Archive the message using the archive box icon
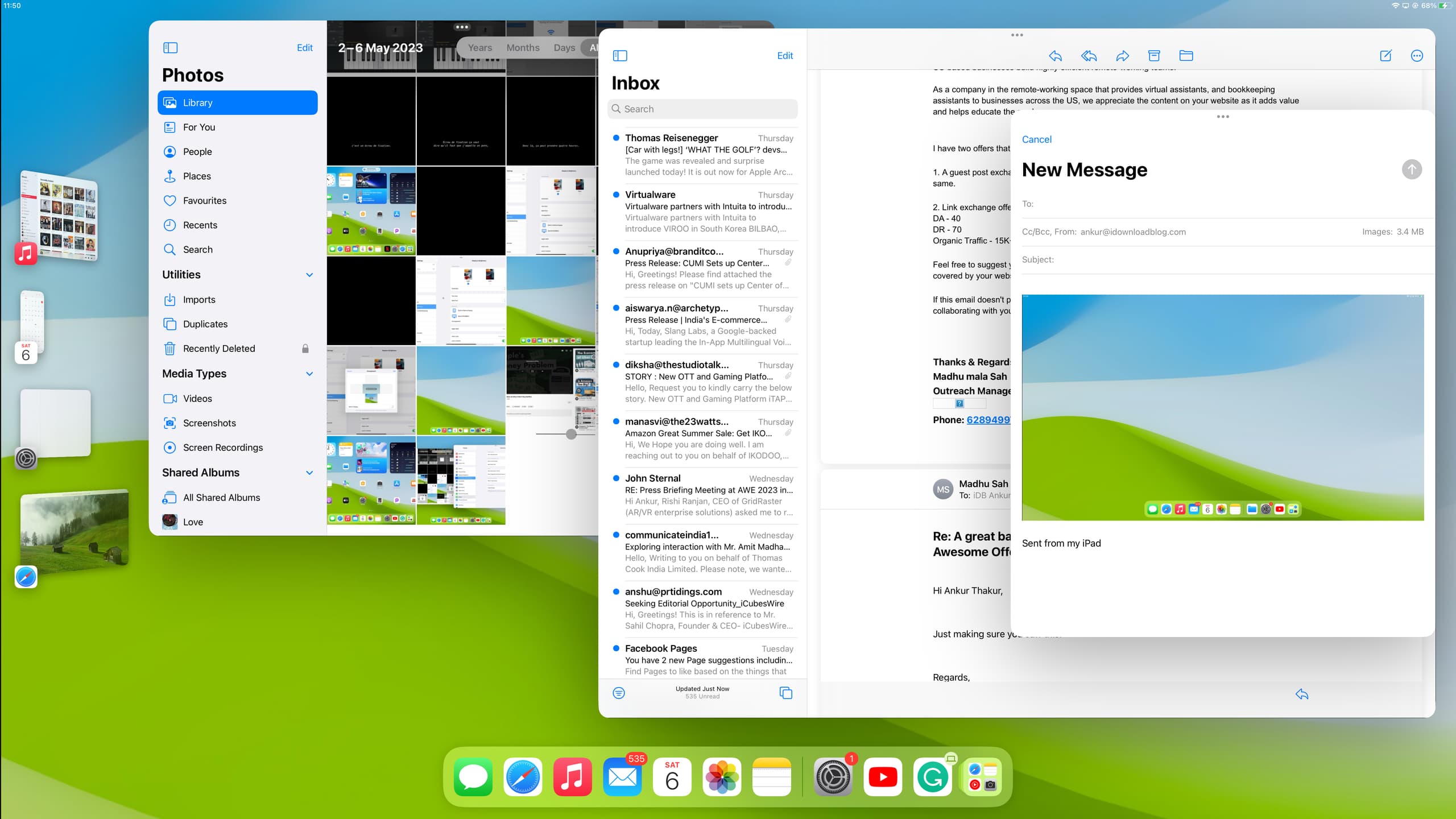 pos(1154,56)
